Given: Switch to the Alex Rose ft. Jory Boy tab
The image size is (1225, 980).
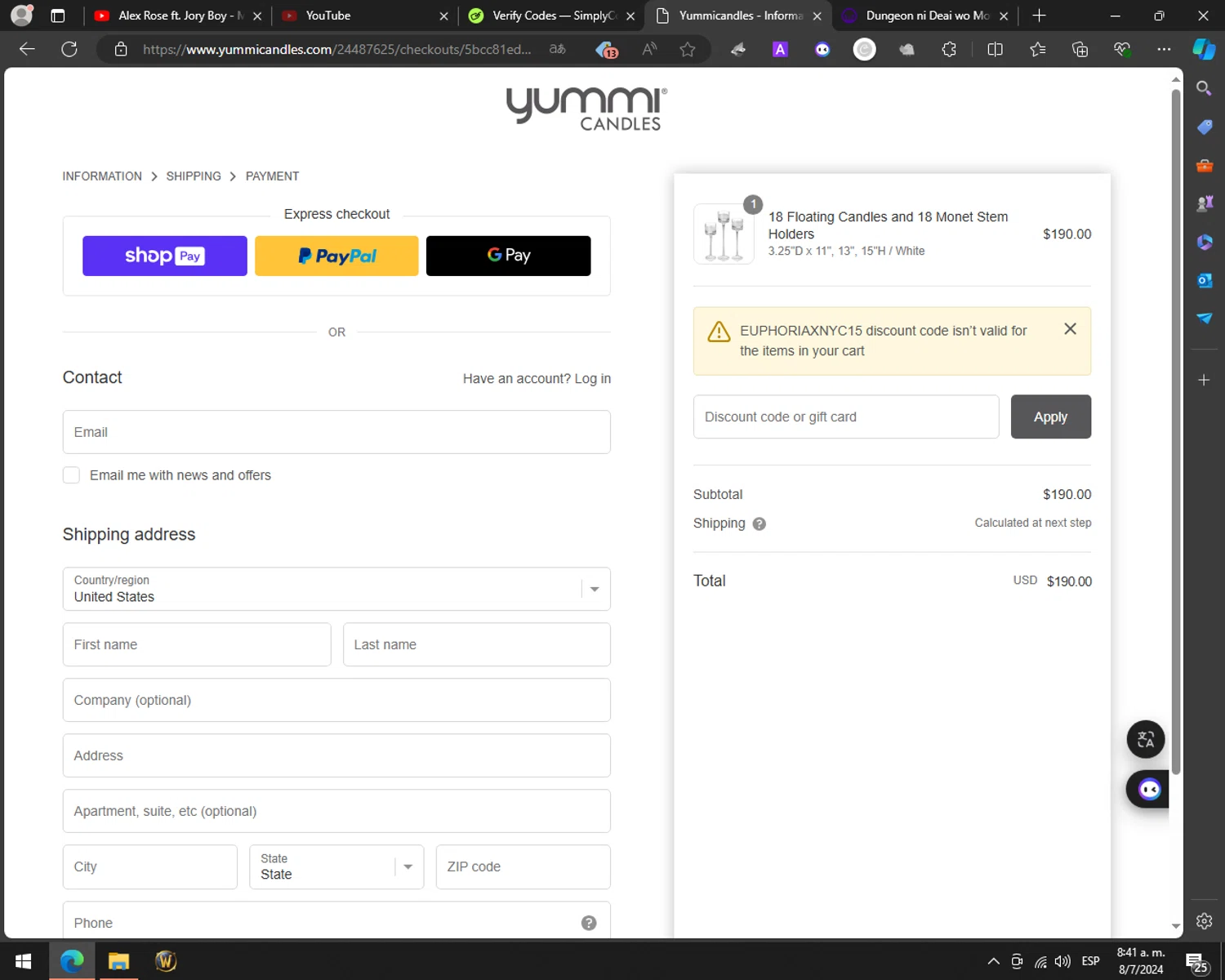Looking at the screenshot, I should click(177, 16).
